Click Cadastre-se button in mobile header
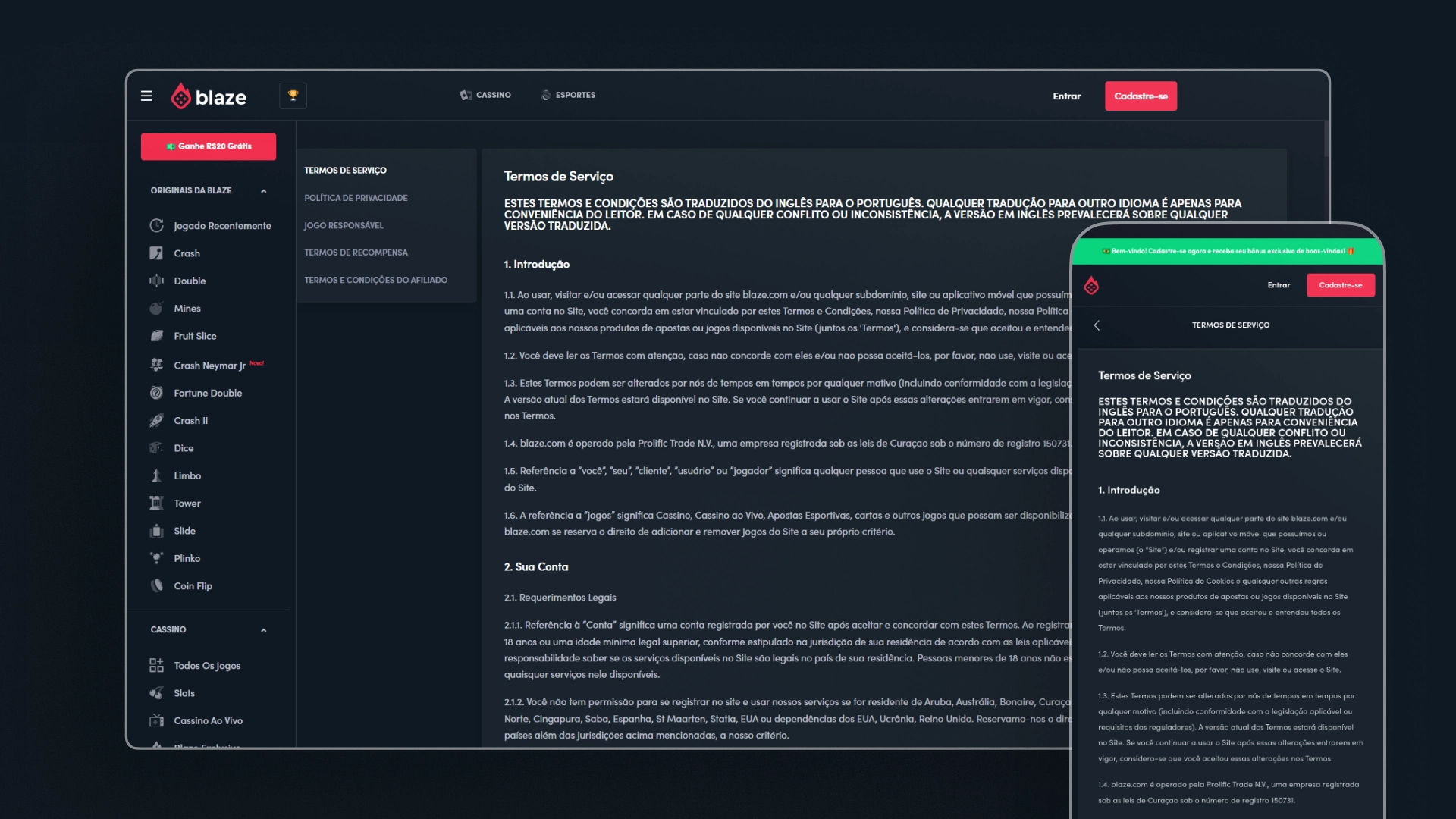Screen dimensions: 1456x819 coord(1340,285)
